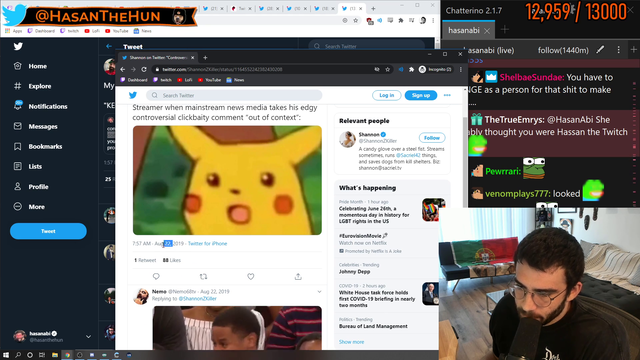
Task: Open the Dashboard bookmark in the incognito window
Action: pos(134,80)
